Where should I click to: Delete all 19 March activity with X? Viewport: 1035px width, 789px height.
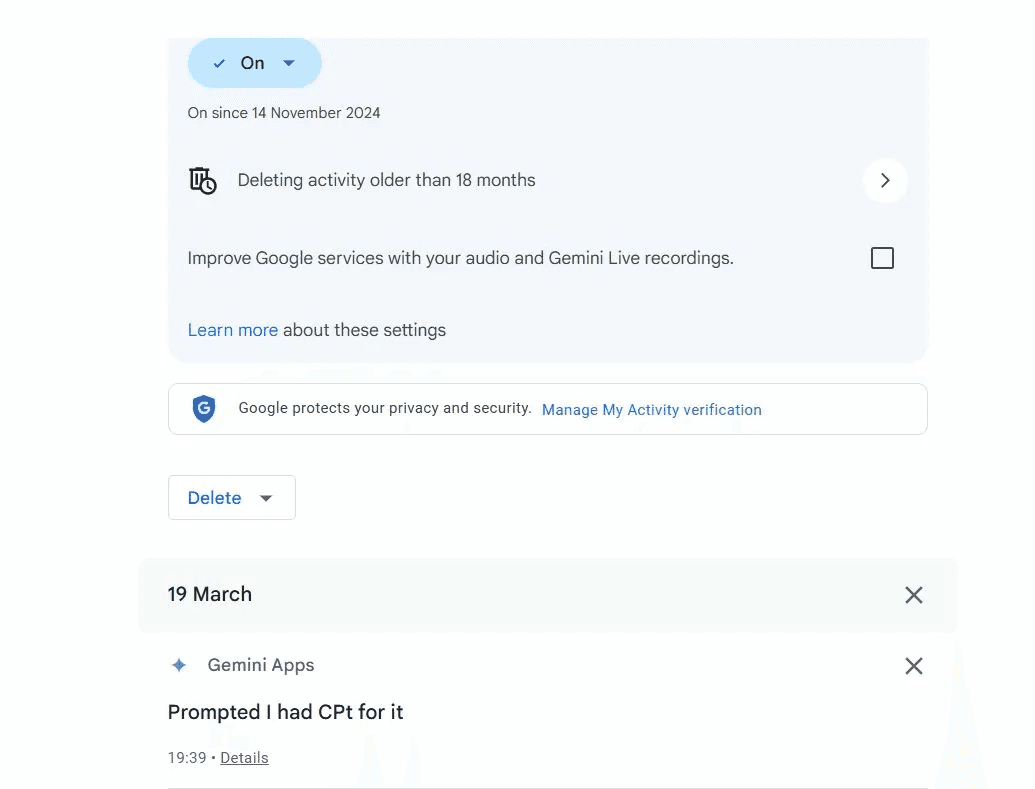[x=914, y=595]
